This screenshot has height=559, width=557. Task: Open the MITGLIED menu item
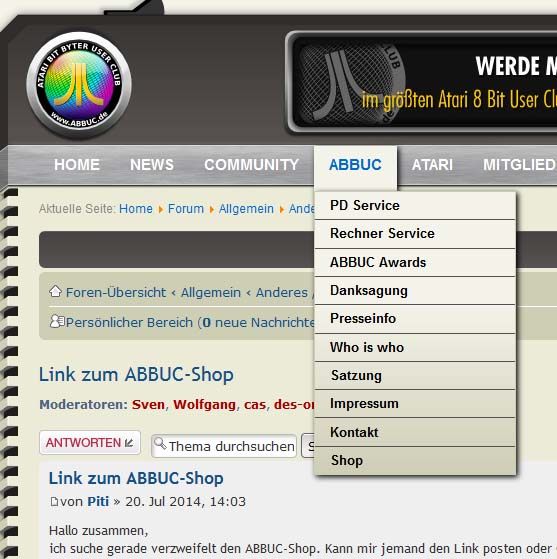click(520, 165)
